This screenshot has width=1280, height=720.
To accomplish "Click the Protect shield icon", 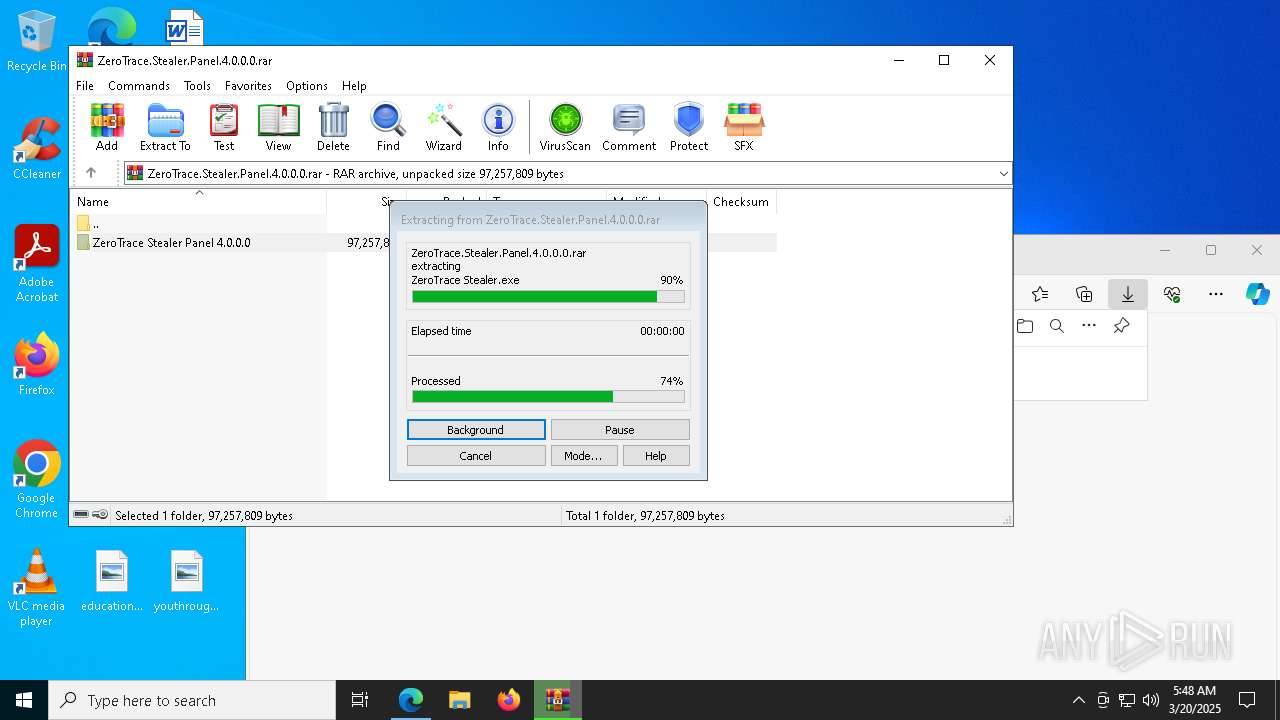I will tap(689, 127).
